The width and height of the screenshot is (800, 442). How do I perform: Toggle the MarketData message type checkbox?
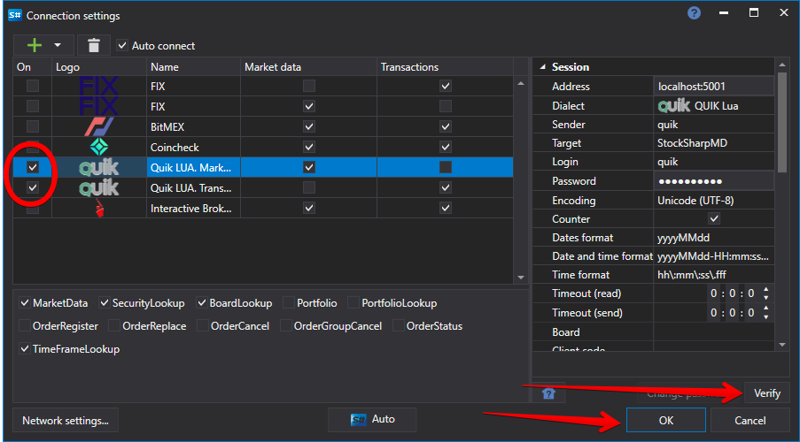(x=24, y=303)
